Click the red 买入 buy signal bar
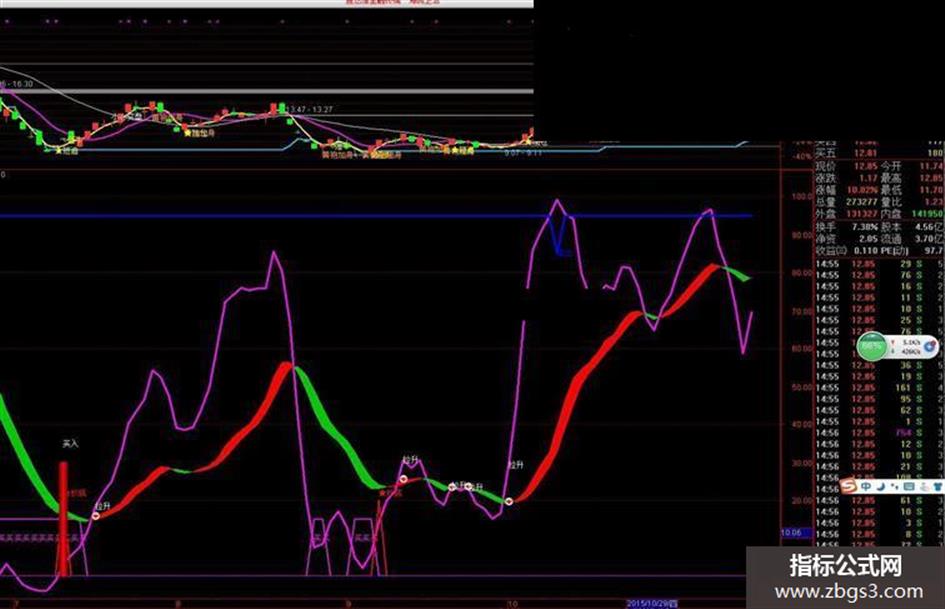The height and width of the screenshot is (609, 945). click(x=63, y=519)
